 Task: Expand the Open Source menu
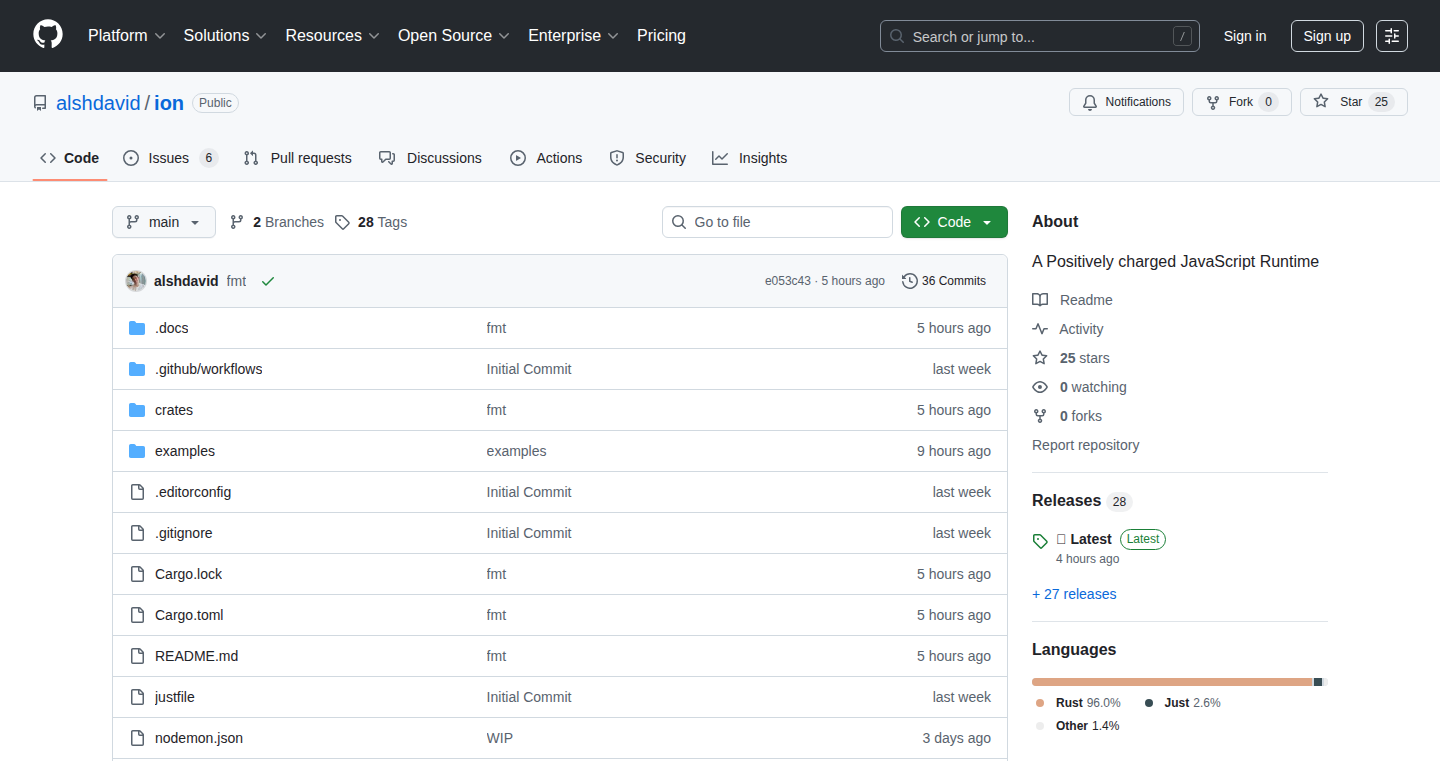tap(454, 35)
